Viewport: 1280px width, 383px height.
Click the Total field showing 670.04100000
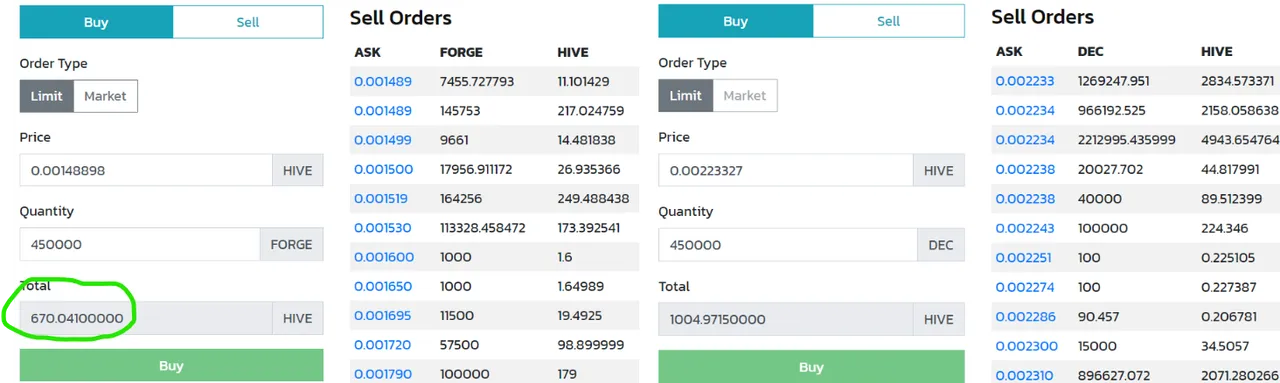coord(146,318)
